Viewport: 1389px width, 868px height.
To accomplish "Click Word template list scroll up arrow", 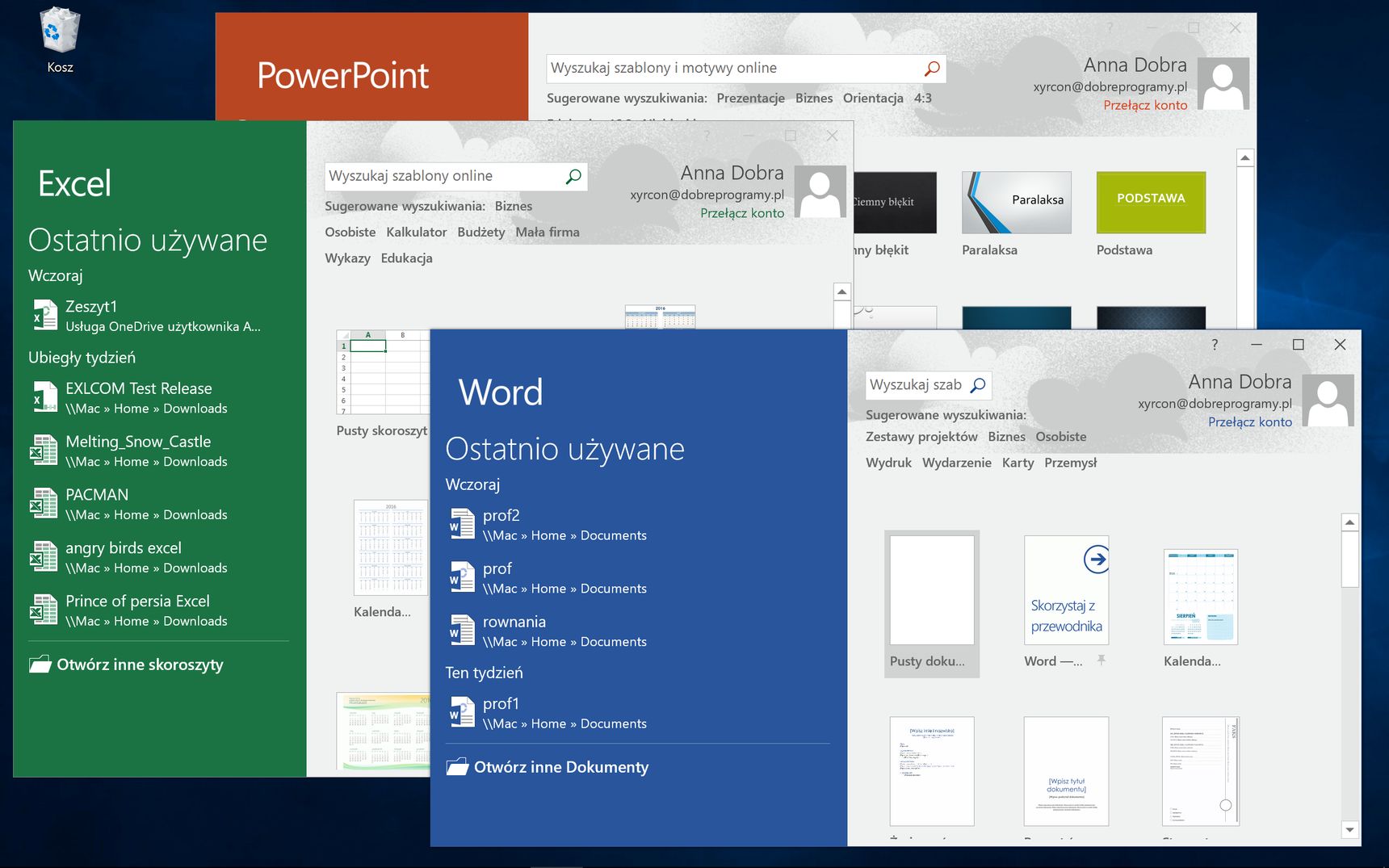I will (1349, 522).
